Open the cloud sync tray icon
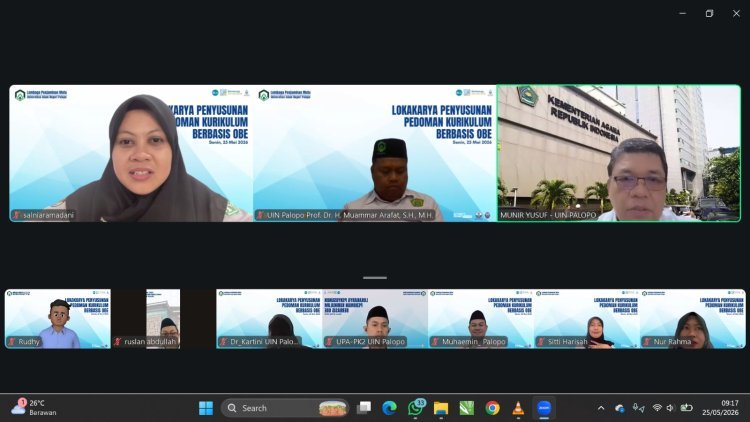This screenshot has height=422, width=750. pyautogui.click(x=620, y=408)
